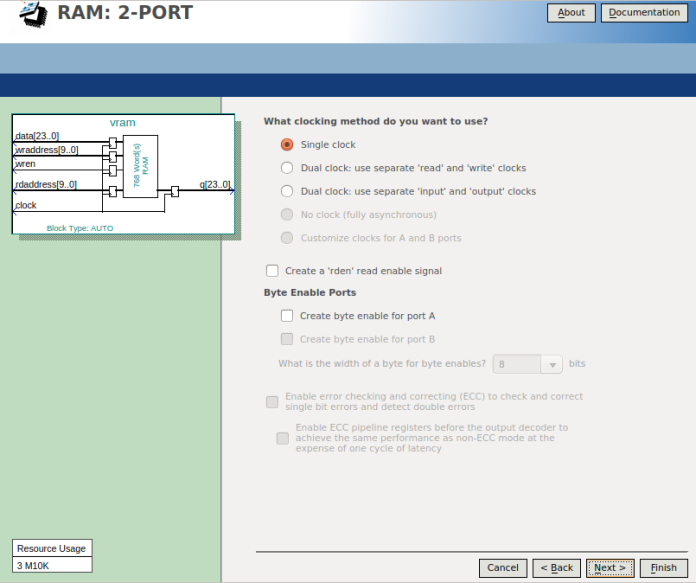
Task: Select Customize clocks for A and B ports
Action: 287,238
